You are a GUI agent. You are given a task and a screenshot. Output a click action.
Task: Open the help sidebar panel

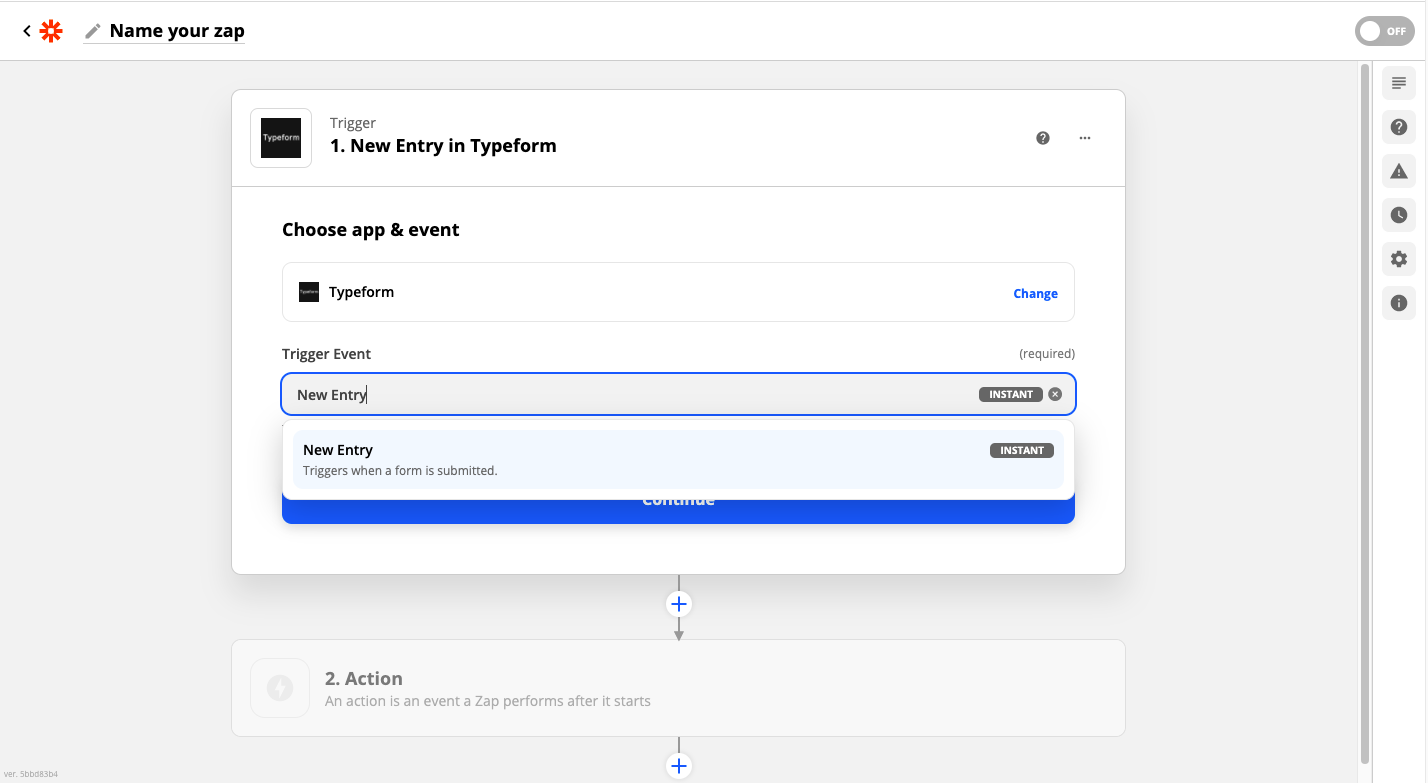[x=1399, y=127]
